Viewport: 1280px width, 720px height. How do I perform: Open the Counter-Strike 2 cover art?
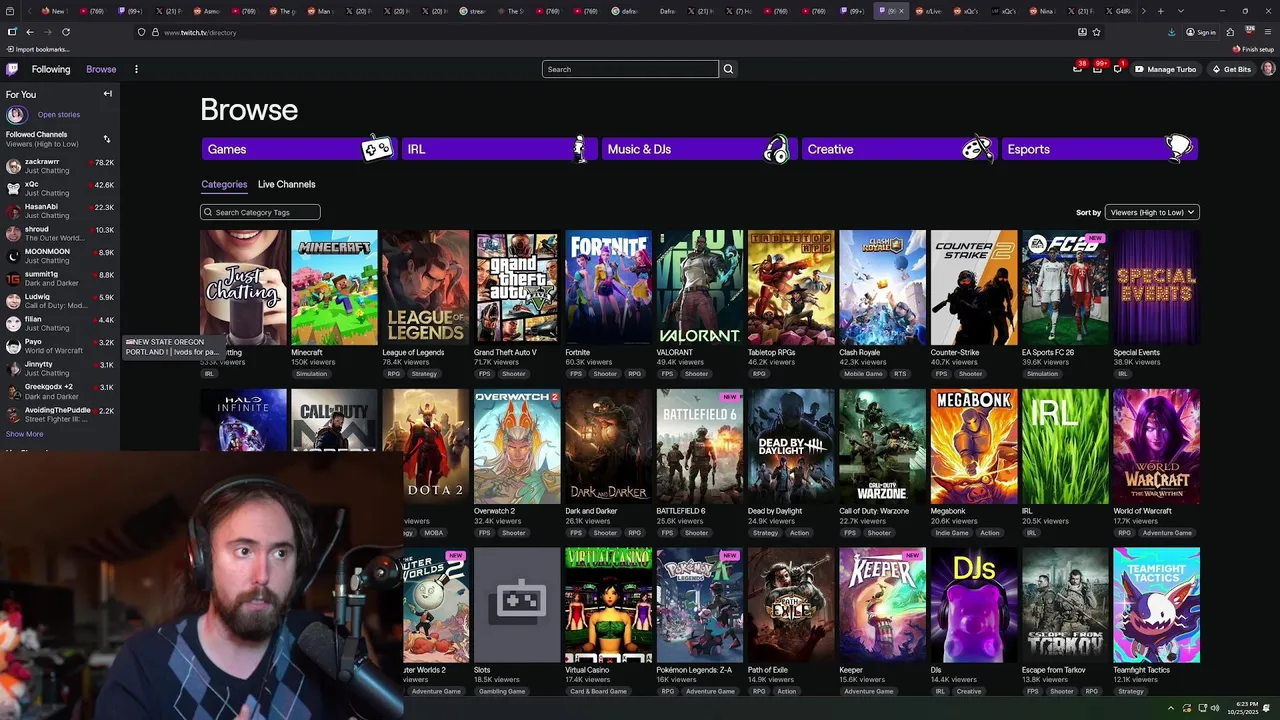click(x=974, y=288)
